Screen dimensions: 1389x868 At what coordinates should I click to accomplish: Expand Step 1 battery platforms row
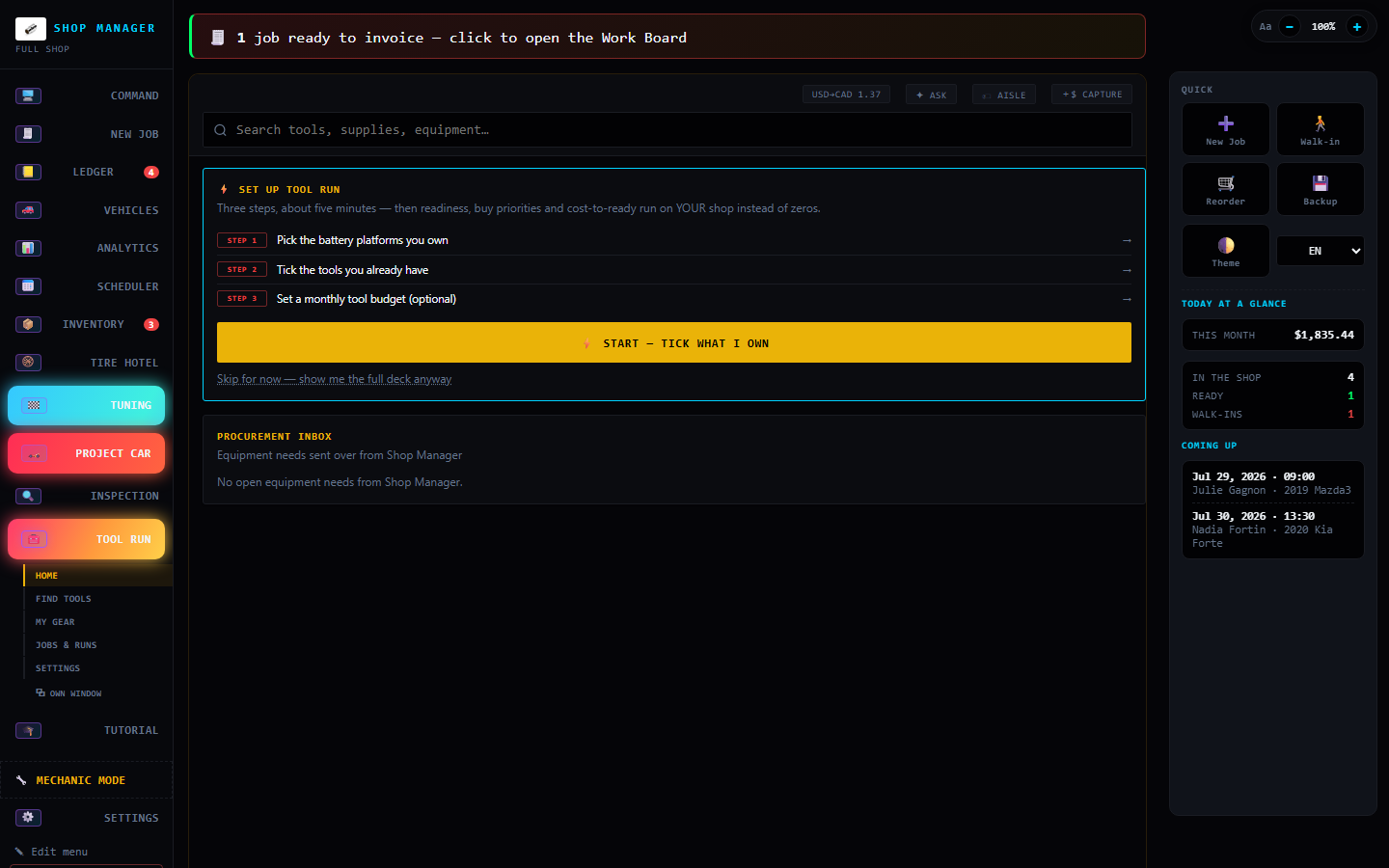coord(674,240)
